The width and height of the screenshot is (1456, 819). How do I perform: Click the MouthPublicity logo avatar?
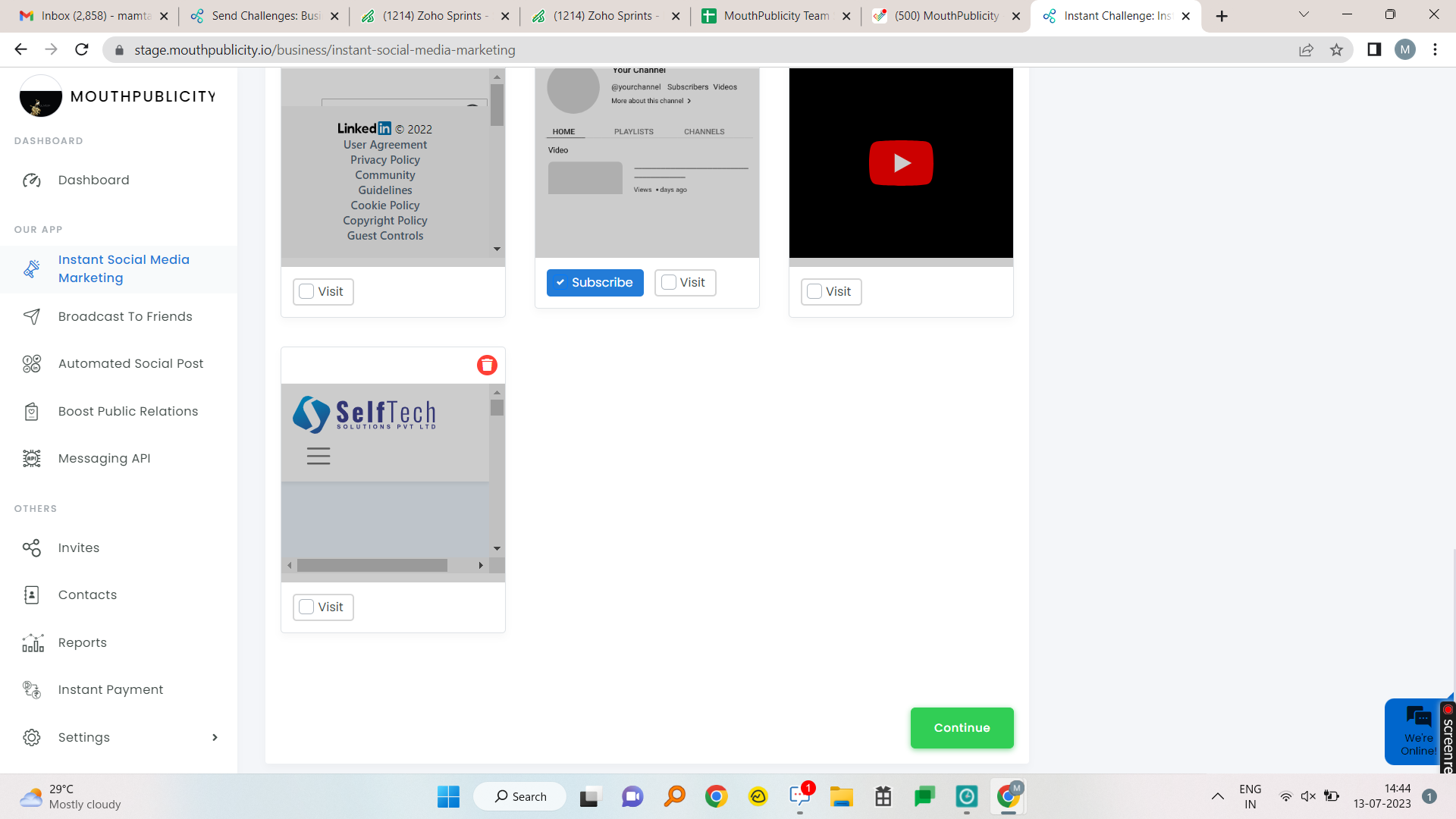click(x=40, y=96)
